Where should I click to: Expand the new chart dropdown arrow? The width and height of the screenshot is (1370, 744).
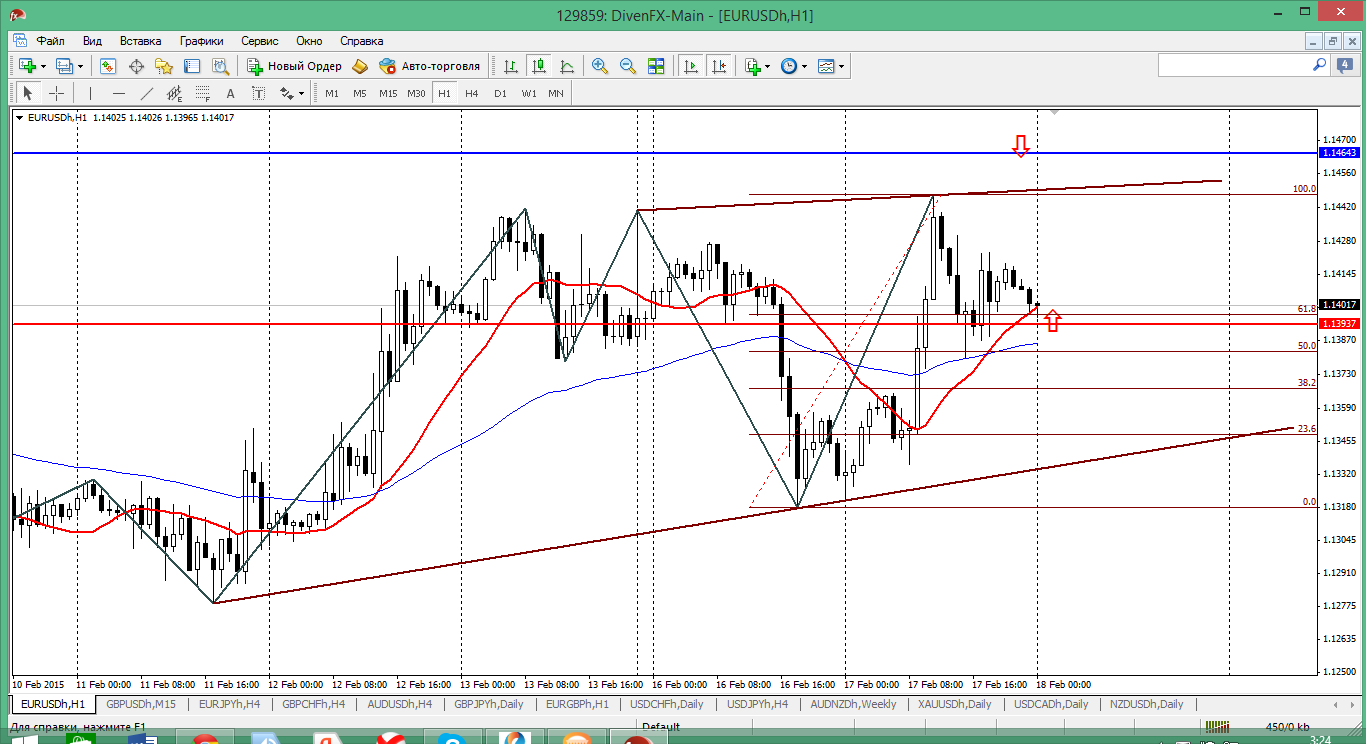43,67
